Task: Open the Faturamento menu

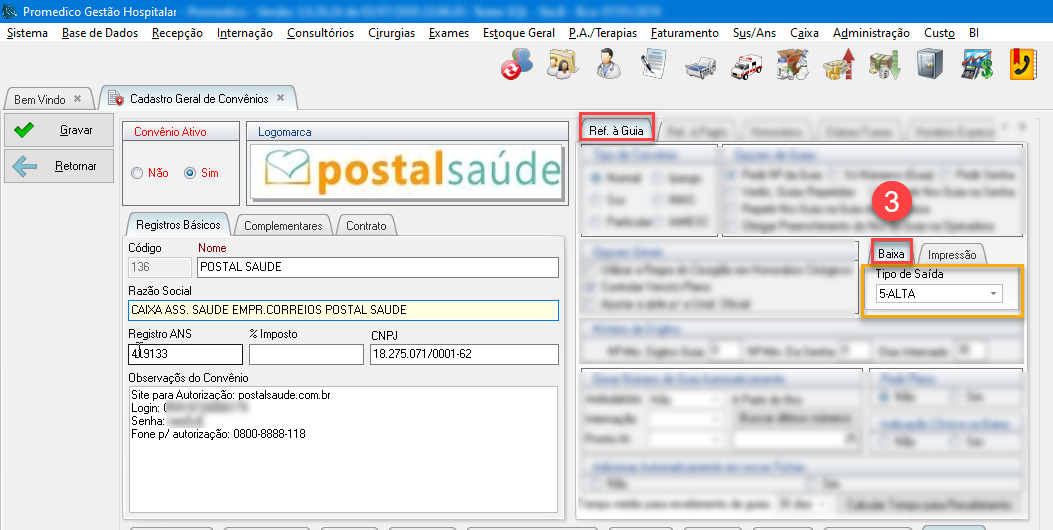Action: tap(684, 33)
